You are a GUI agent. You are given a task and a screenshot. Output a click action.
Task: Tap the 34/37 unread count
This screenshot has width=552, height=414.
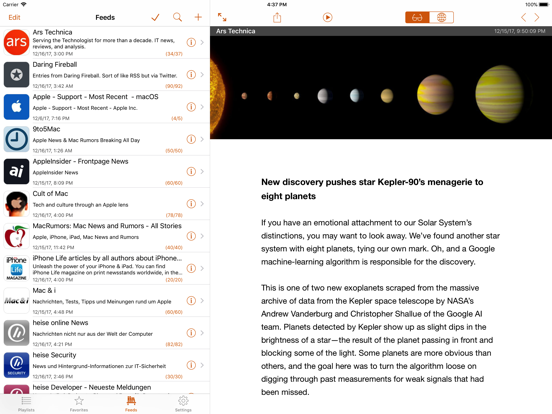[174, 54]
